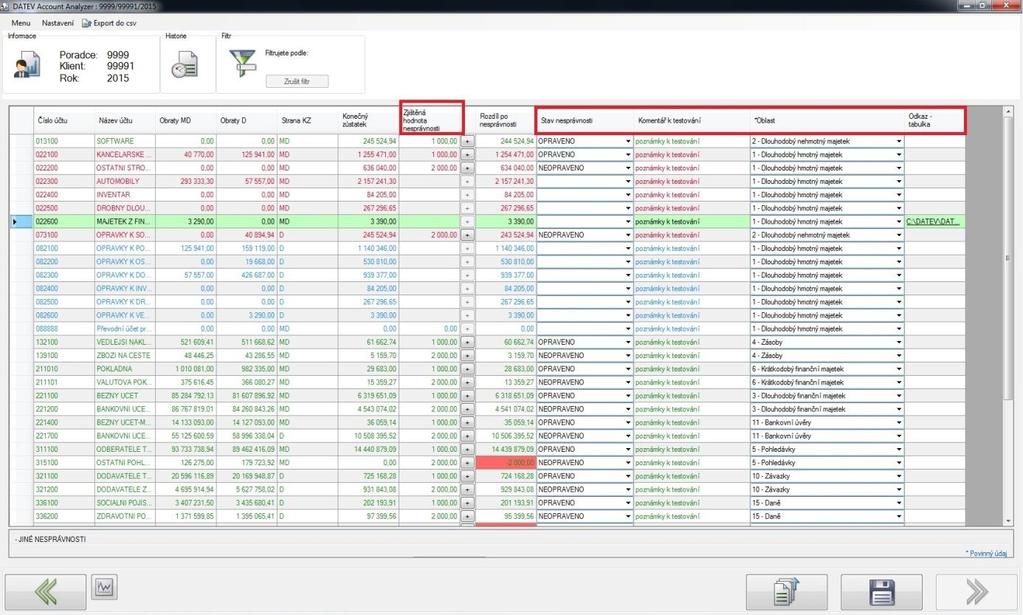
Task: Click the red 2 000,00 cell in row 315100
Action: (x=506, y=462)
